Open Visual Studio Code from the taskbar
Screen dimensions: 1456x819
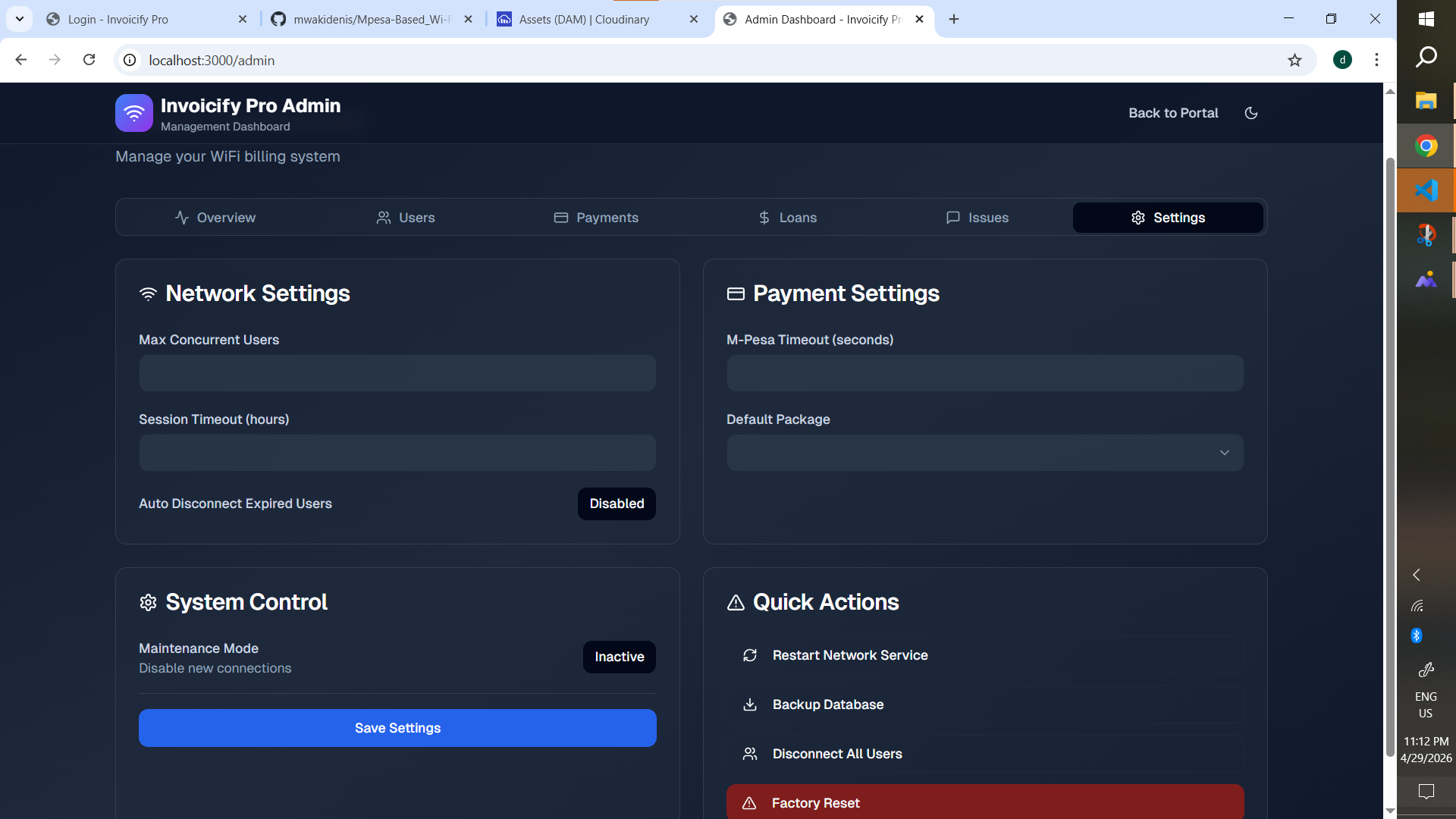point(1426,190)
